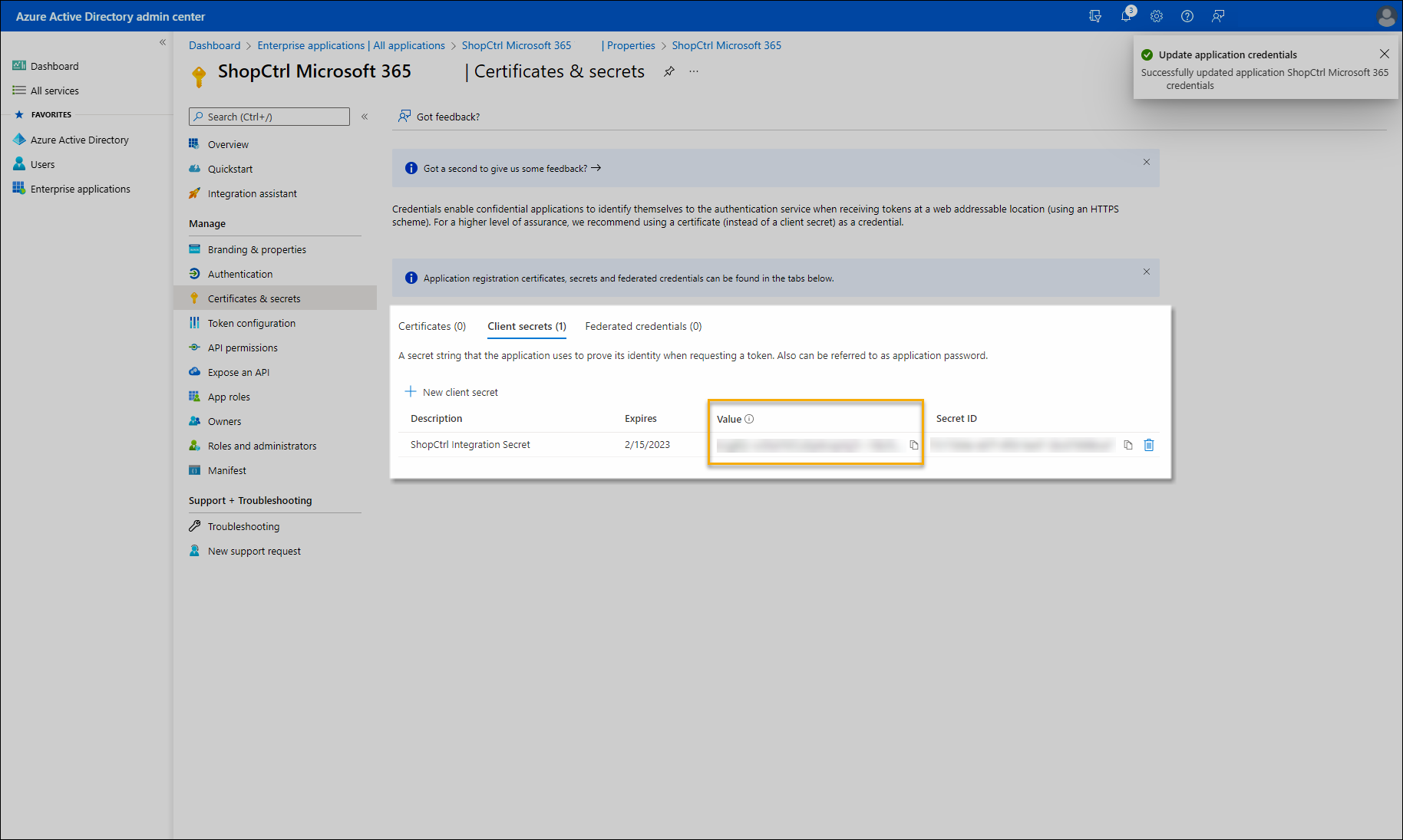This screenshot has width=1403, height=840.
Task: Focus the Search (Ctrl+/) field
Action: [x=269, y=117]
